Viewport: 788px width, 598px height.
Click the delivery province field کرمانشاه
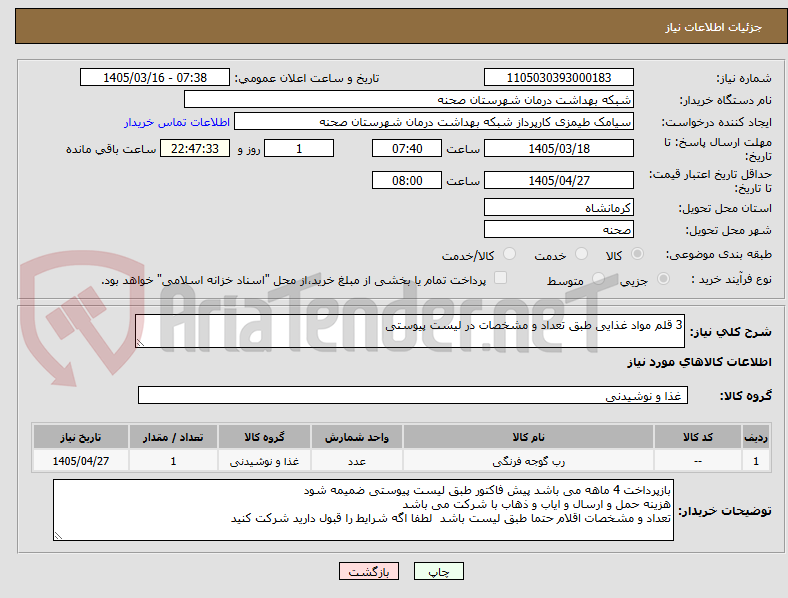coord(559,207)
